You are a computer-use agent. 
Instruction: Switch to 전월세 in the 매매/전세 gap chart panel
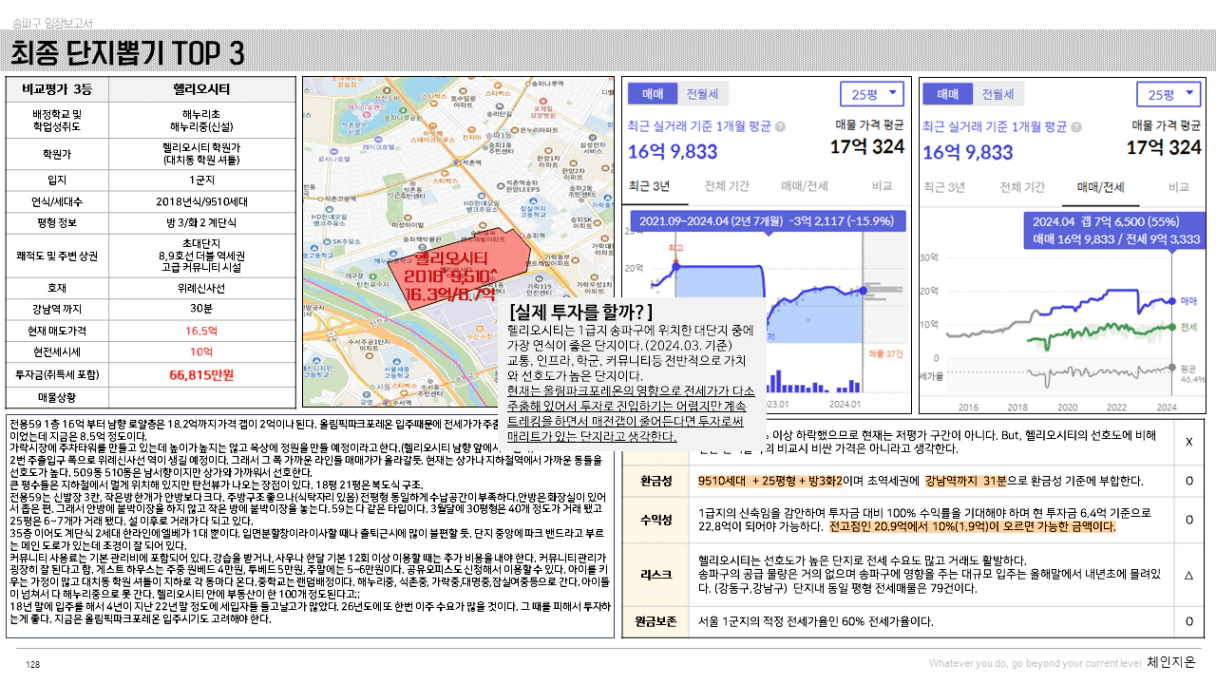click(998, 94)
